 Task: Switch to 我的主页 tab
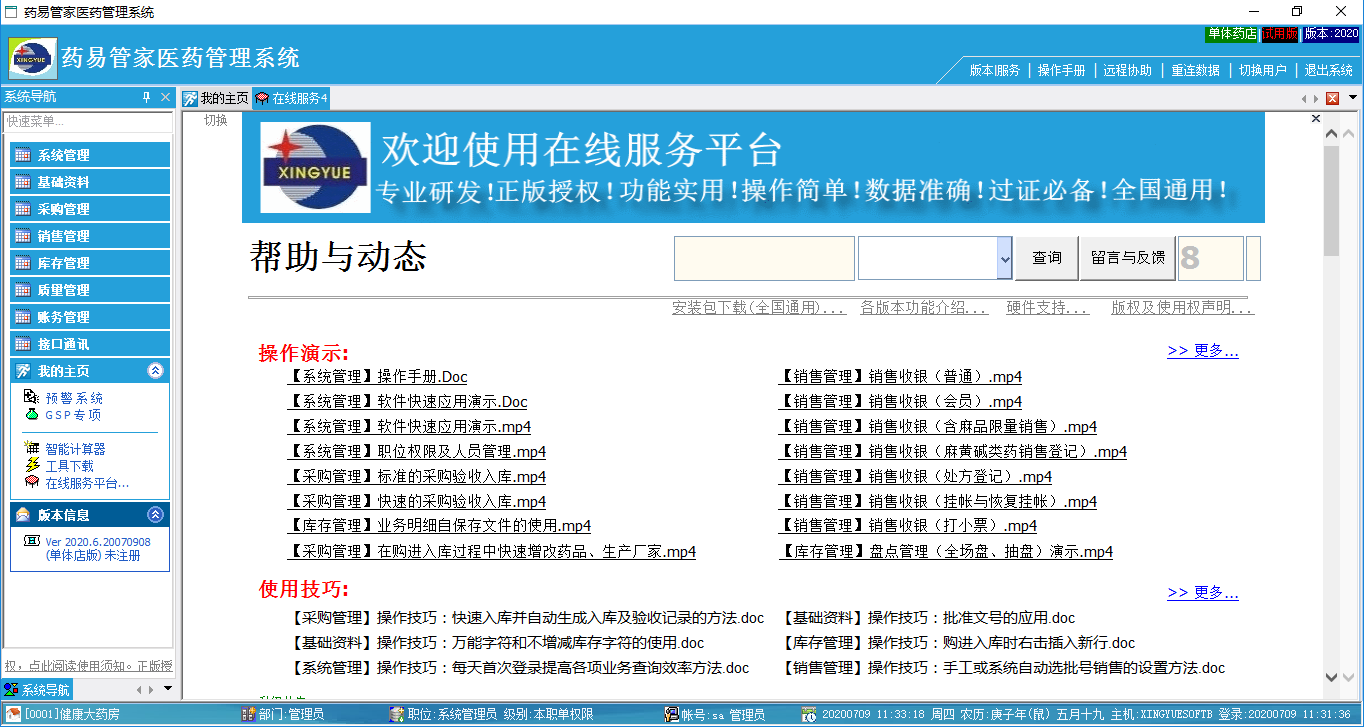pos(215,98)
